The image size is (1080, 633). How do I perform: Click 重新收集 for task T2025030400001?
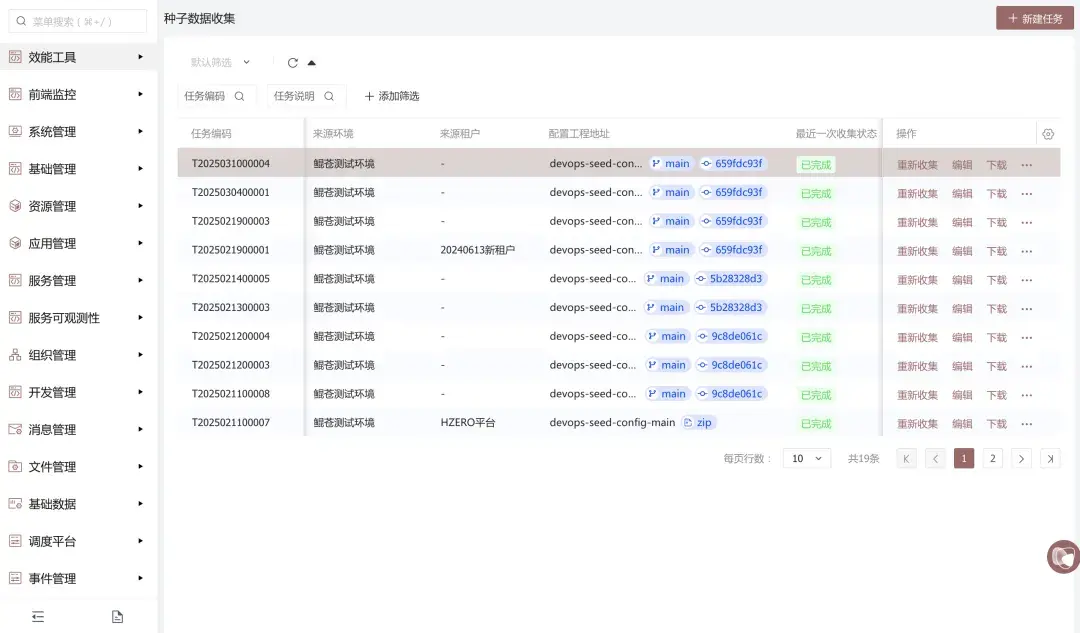(917, 194)
